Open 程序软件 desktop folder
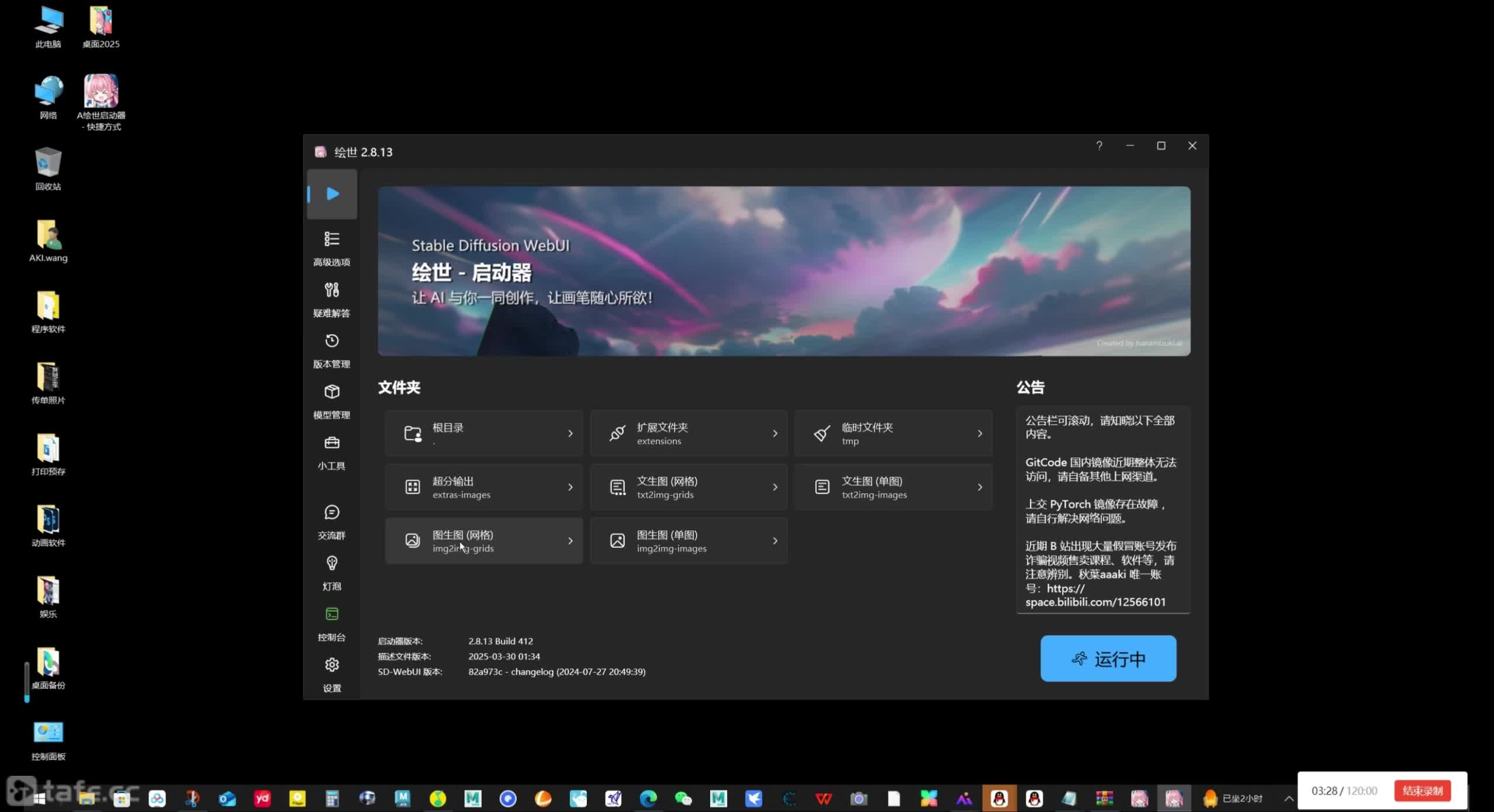The height and width of the screenshot is (812, 1494). click(x=48, y=311)
